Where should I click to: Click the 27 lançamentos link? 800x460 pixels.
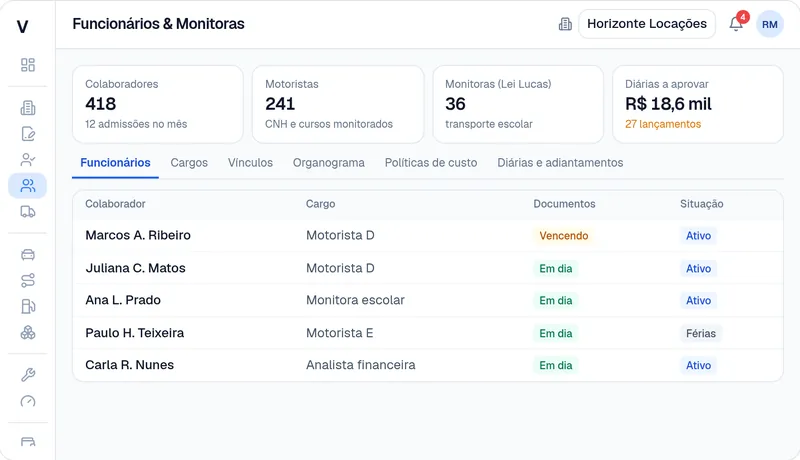(663, 124)
